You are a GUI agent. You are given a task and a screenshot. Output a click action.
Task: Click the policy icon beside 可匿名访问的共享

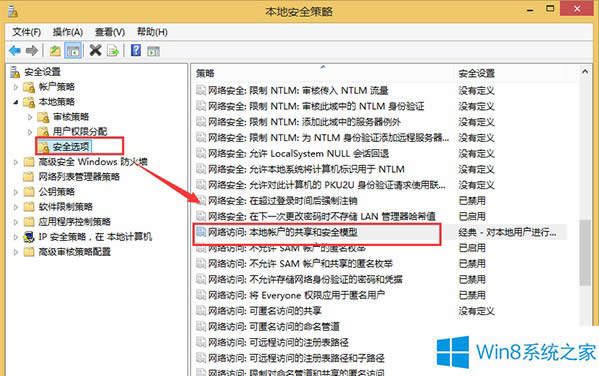click(201, 311)
